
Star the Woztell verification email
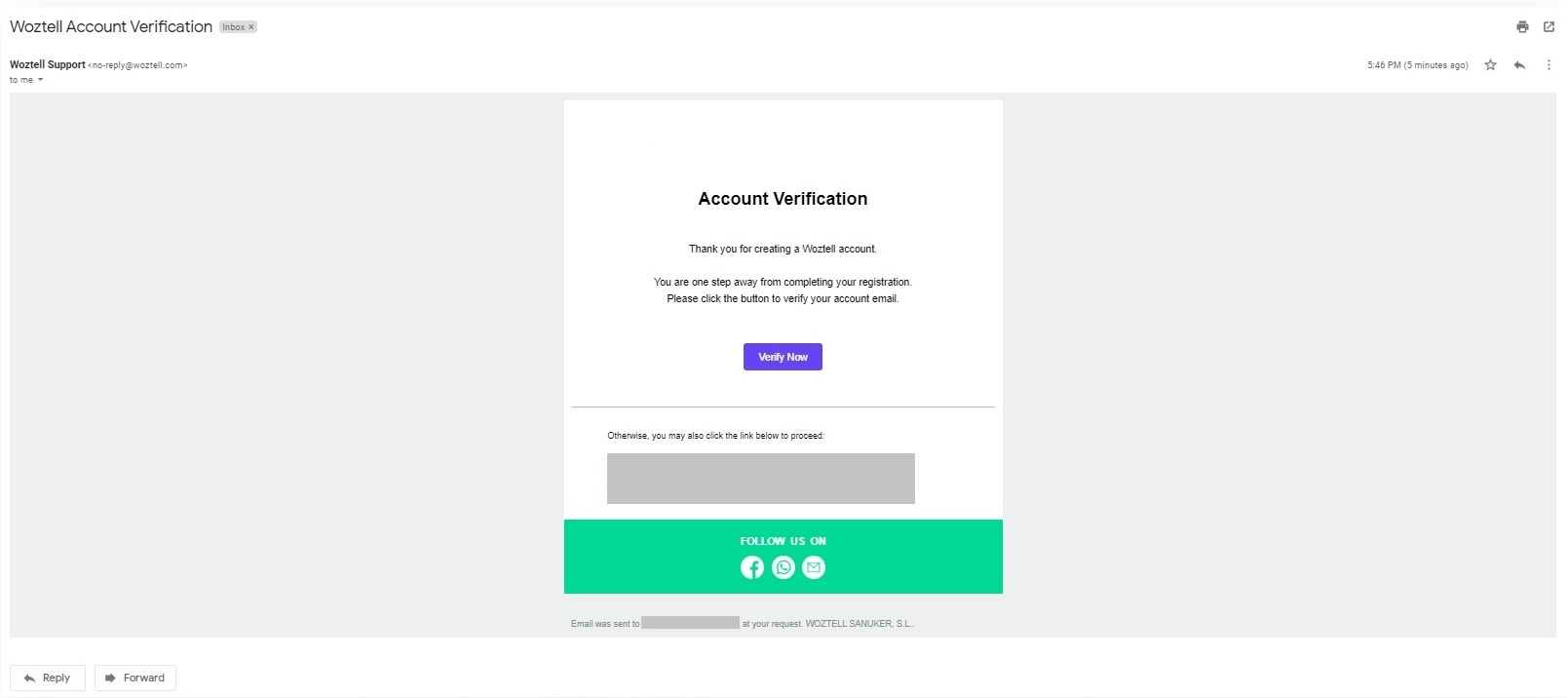click(x=1490, y=65)
